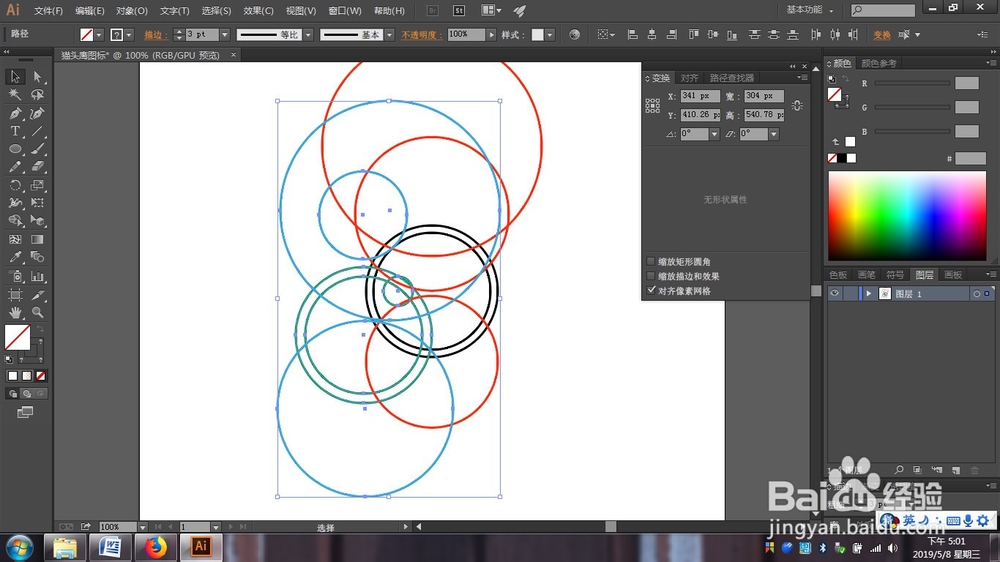Select the Gradient tool
The height and width of the screenshot is (562, 1000).
point(37,240)
